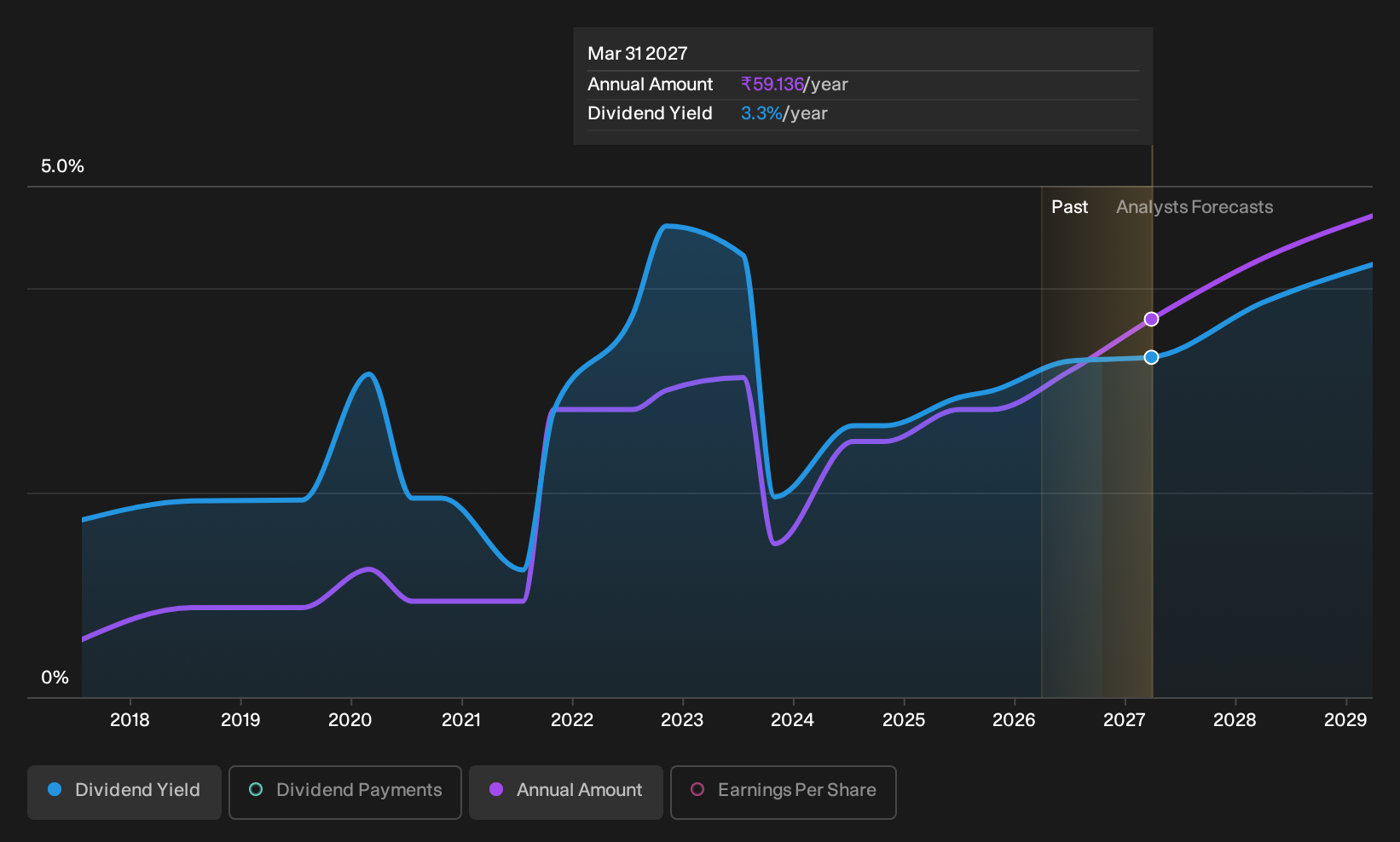Click the 2023 x-axis label
Image resolution: width=1400 pixels, height=842 pixels.
click(682, 720)
